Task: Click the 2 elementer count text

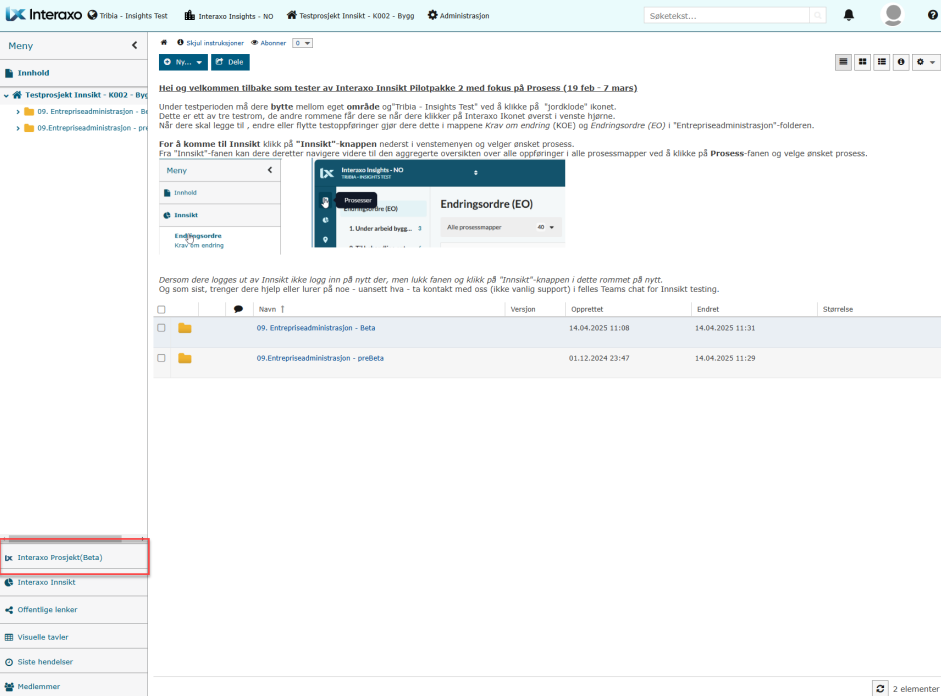Action: [x=916, y=689]
